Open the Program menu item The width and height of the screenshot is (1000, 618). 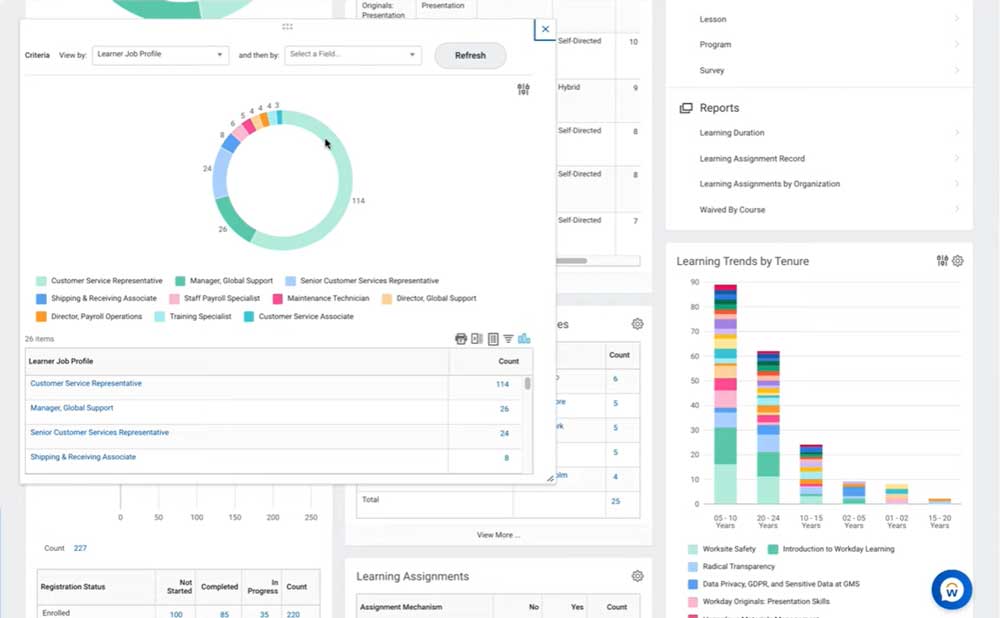tap(716, 45)
